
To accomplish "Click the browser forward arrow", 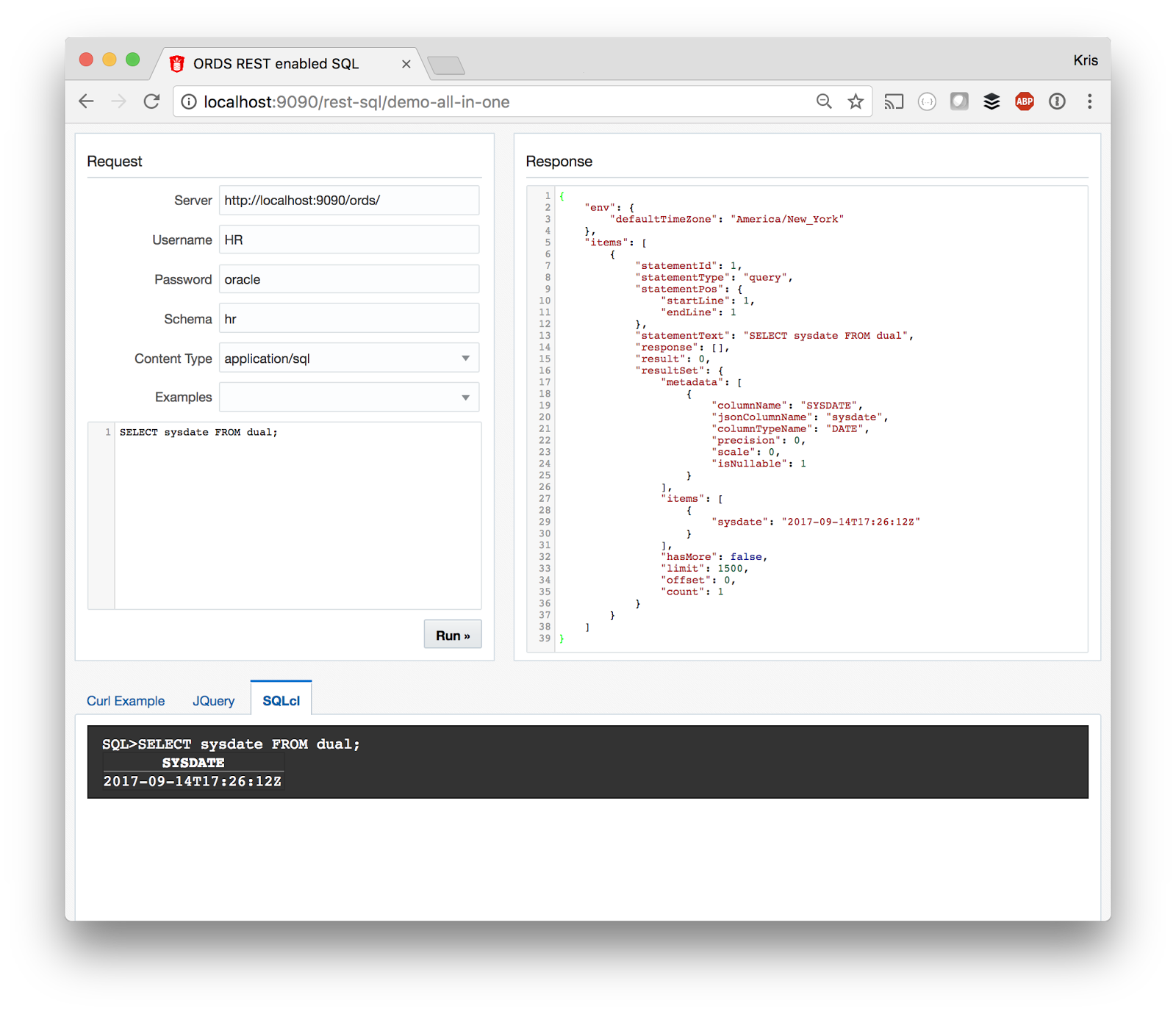I will coord(118,101).
